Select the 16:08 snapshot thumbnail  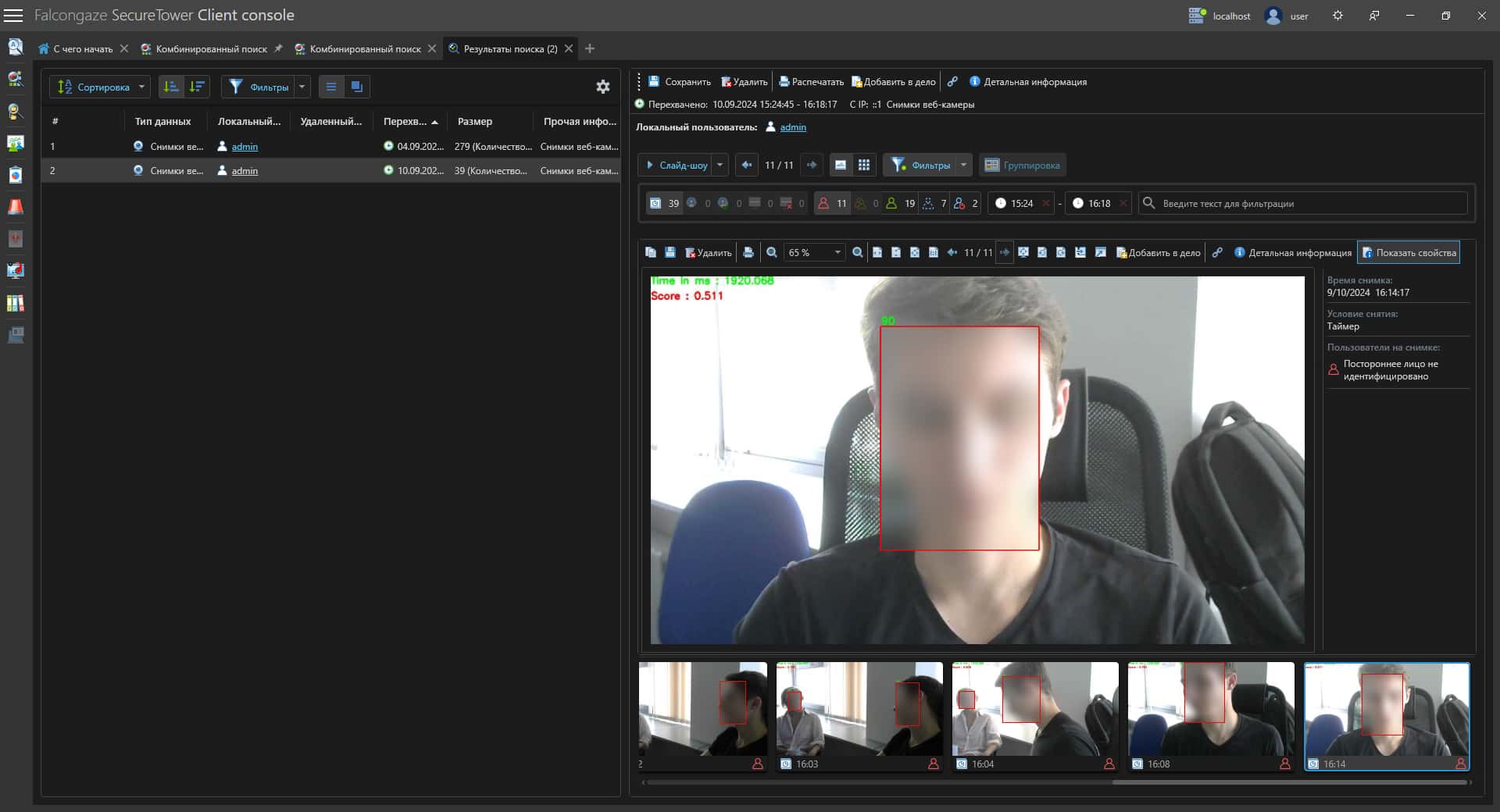pyautogui.click(x=1211, y=716)
